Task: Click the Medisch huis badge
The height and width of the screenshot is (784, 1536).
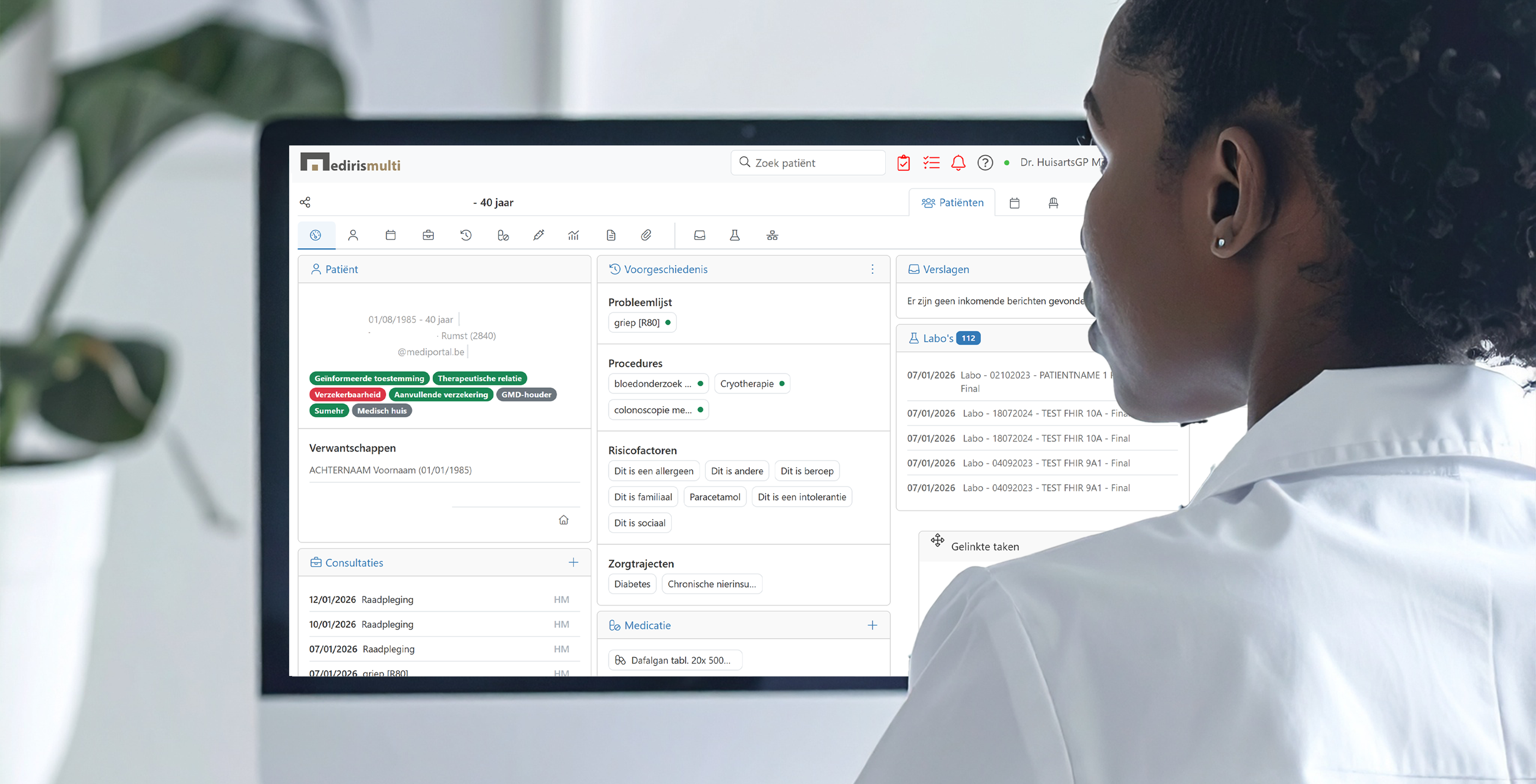Action: (382, 411)
